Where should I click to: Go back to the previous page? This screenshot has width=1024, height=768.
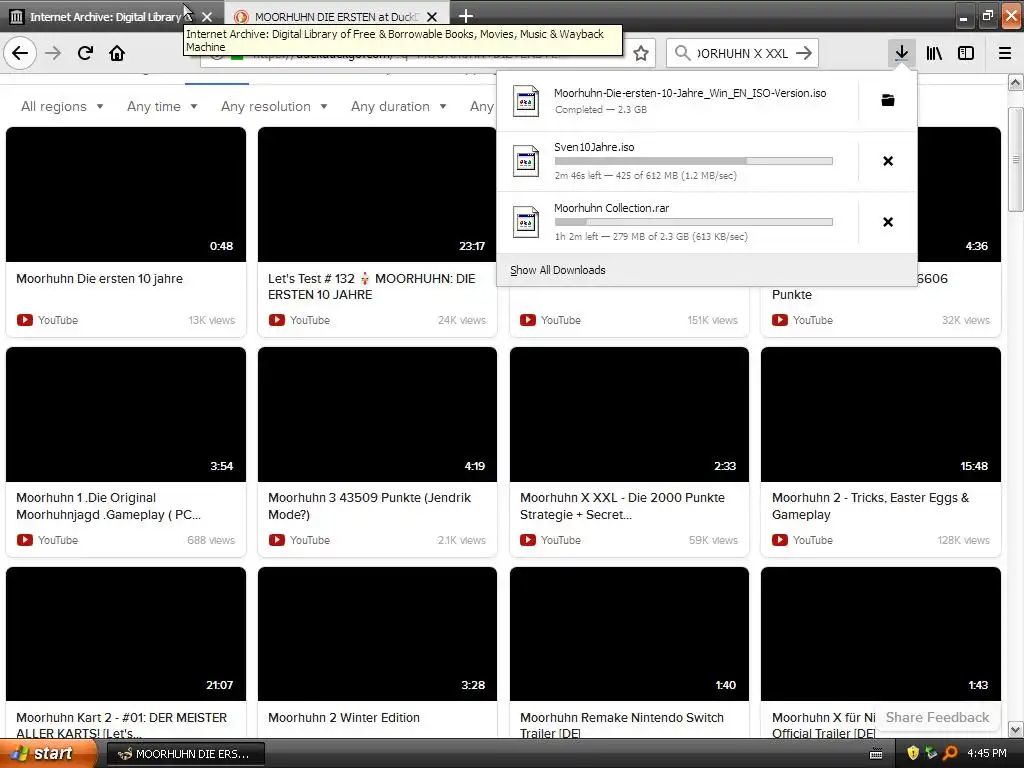click(20, 53)
